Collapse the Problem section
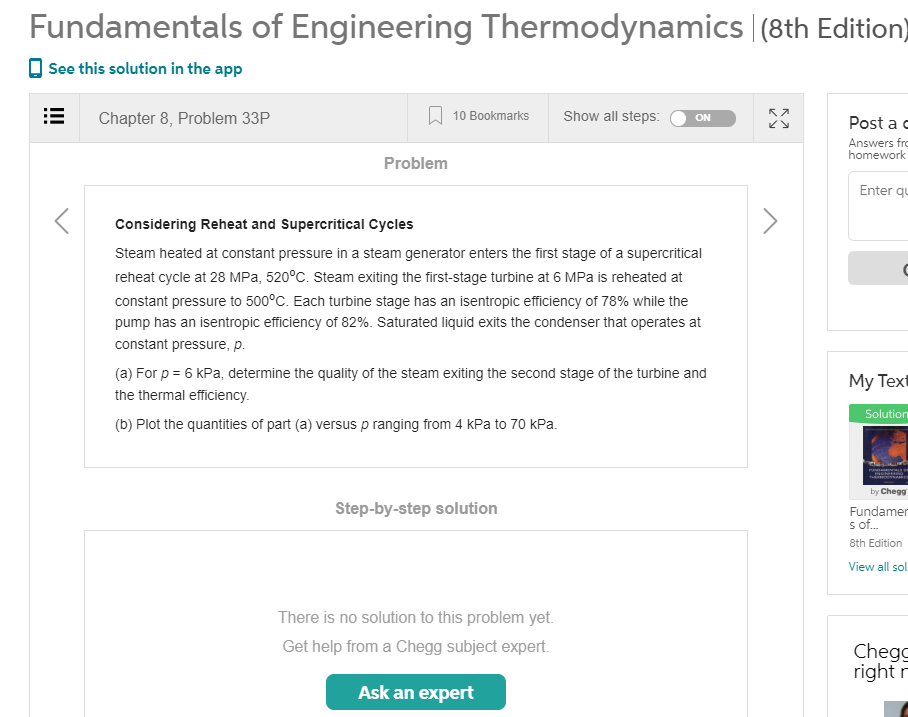Image resolution: width=908 pixels, height=717 pixels. point(415,162)
